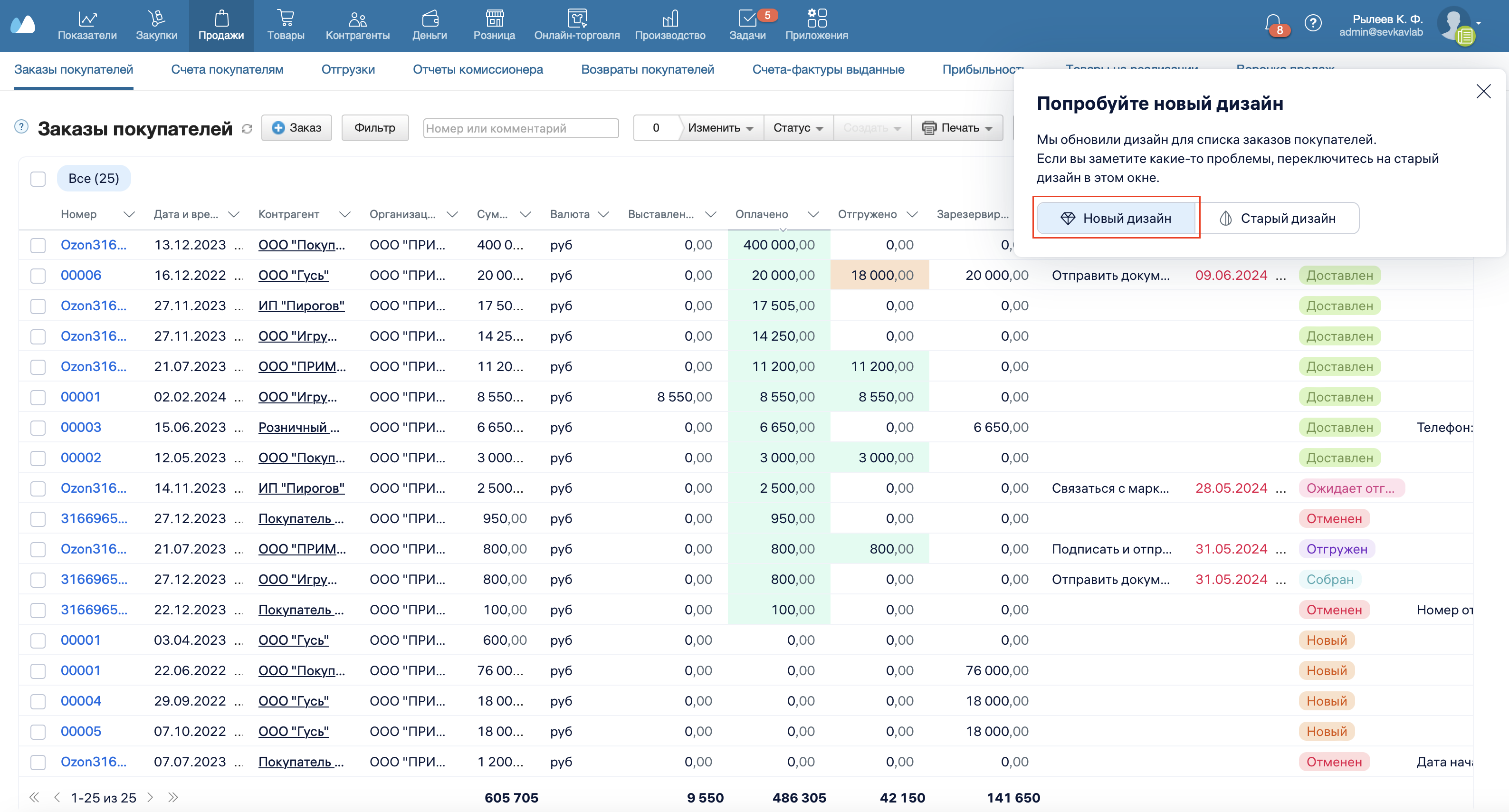The image size is (1509, 812).
Task: Click the Старый дизайн button
Action: 1278,219
